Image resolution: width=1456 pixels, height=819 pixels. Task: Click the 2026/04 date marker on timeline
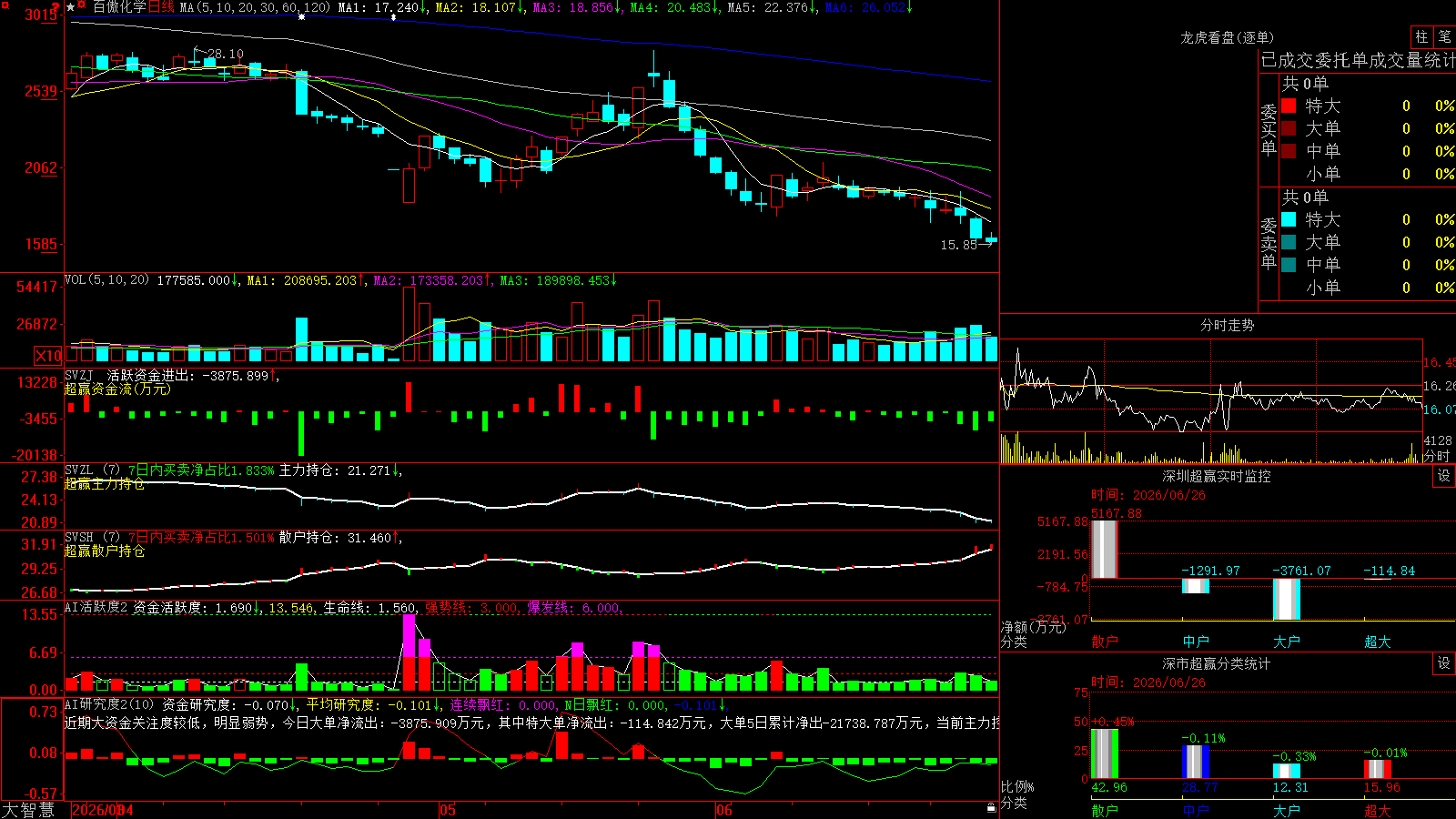pos(103,810)
